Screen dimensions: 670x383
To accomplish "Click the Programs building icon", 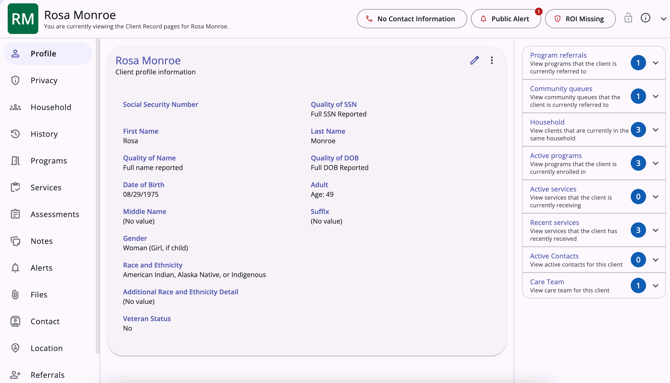I will pos(15,161).
